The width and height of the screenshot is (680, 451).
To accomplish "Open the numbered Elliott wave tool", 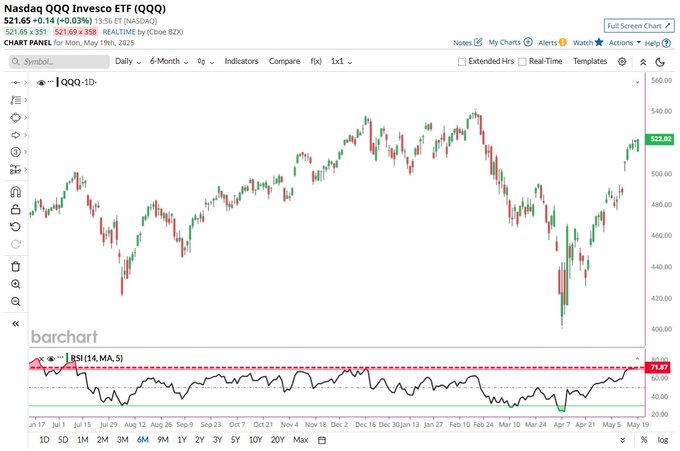I will coord(16,152).
